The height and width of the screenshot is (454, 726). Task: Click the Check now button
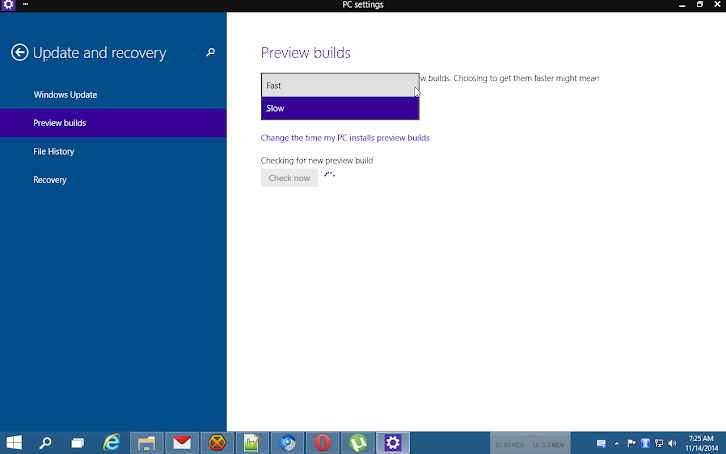(x=289, y=178)
